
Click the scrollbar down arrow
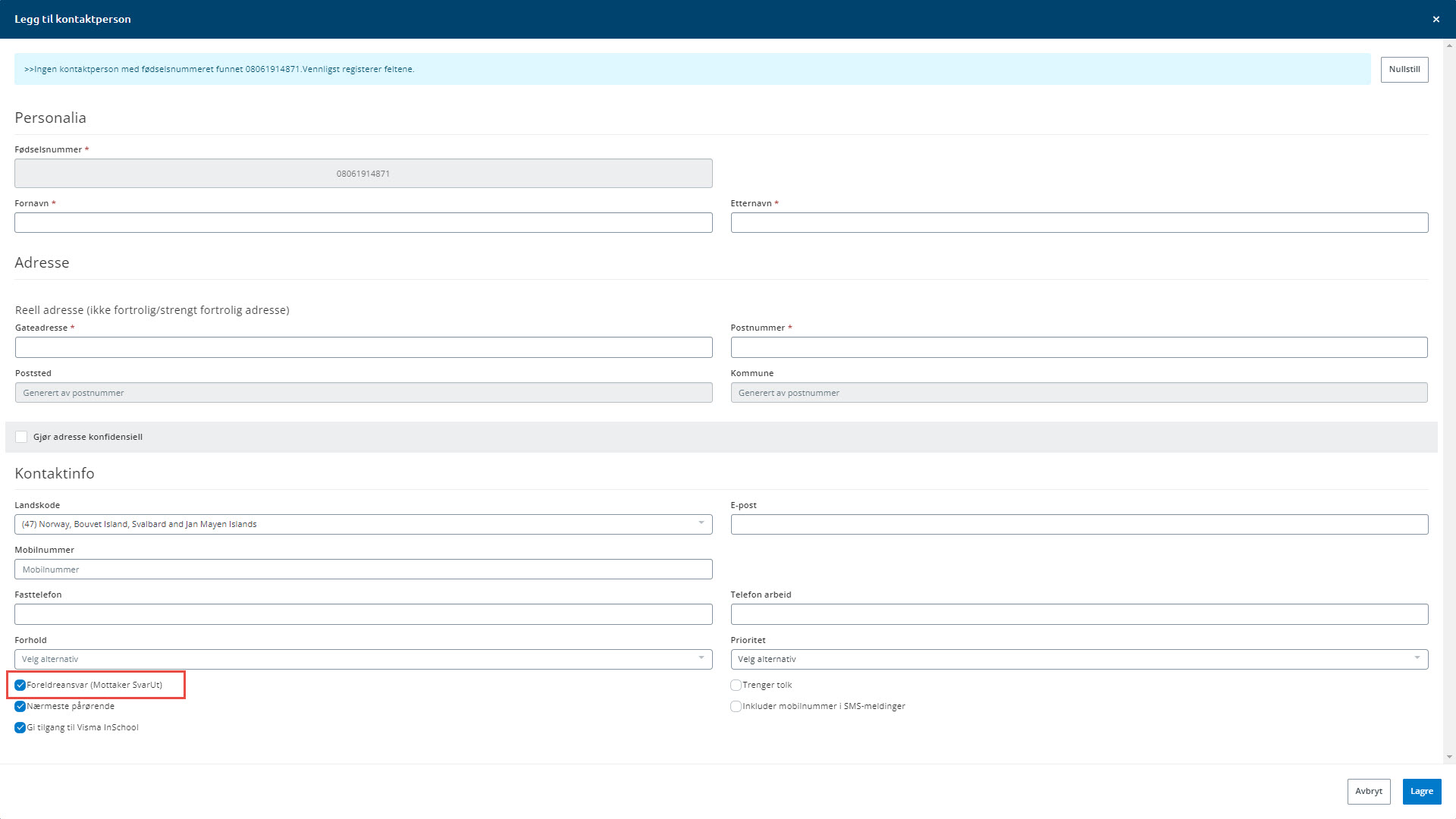click(1449, 757)
